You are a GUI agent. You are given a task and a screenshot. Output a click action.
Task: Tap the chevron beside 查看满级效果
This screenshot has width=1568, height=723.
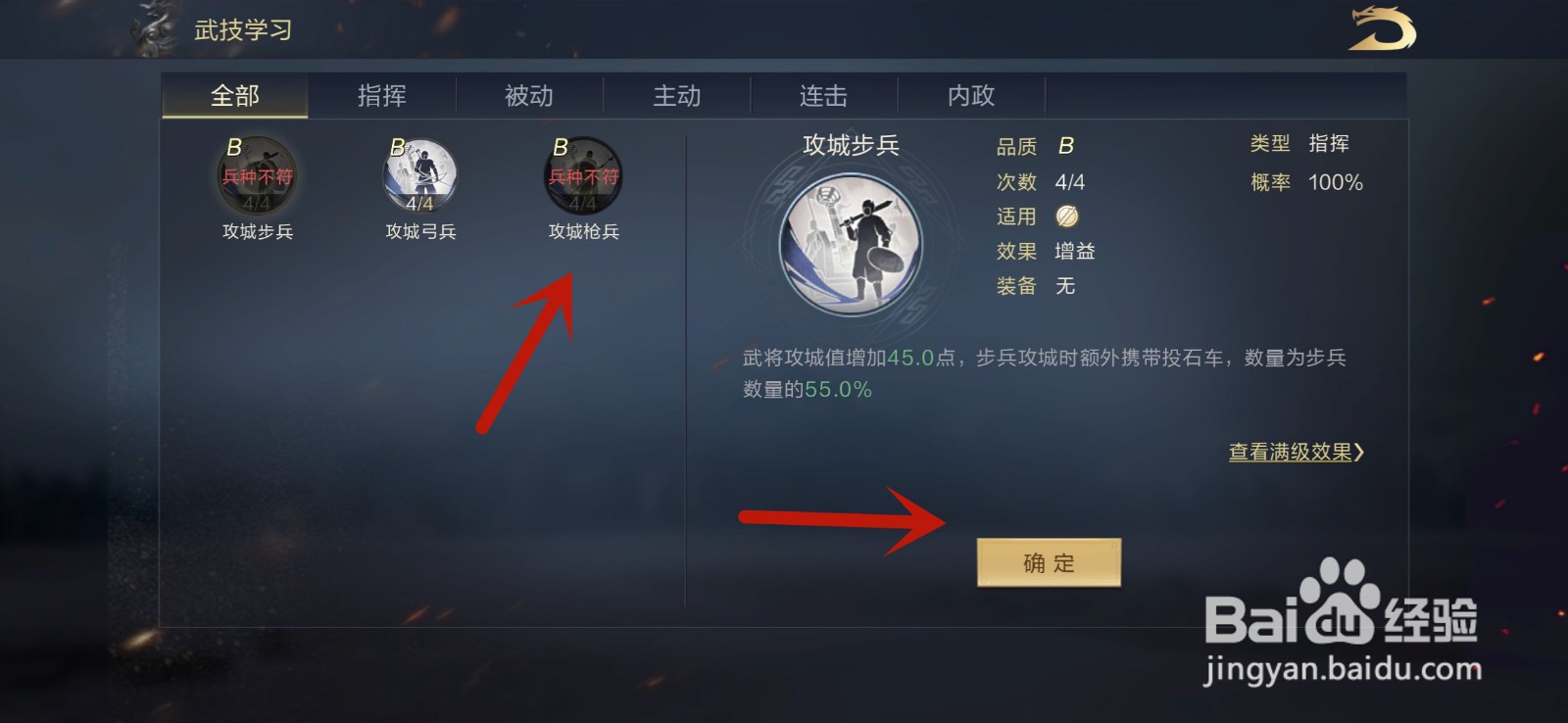(1359, 452)
